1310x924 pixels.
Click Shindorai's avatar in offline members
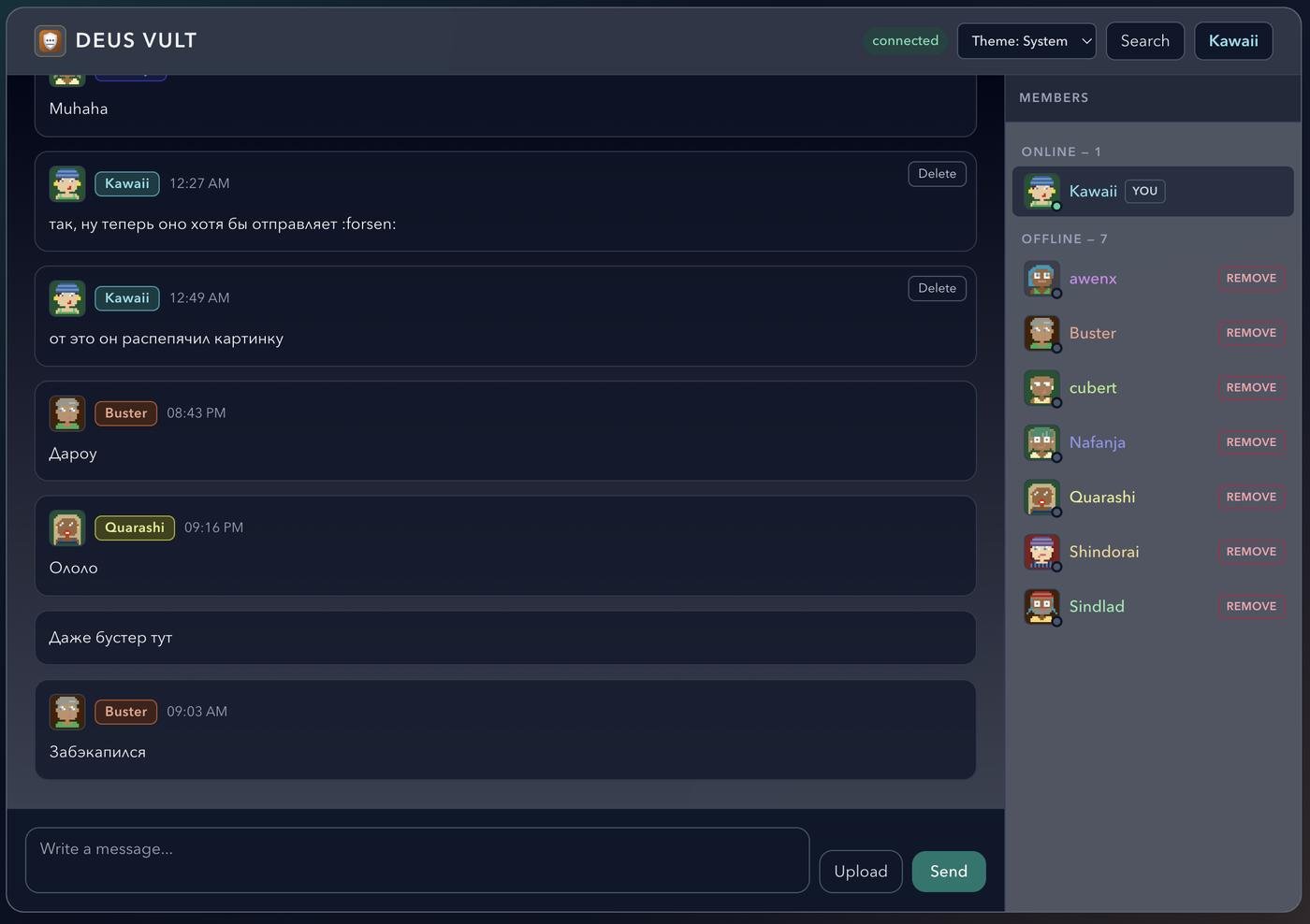[x=1041, y=552]
